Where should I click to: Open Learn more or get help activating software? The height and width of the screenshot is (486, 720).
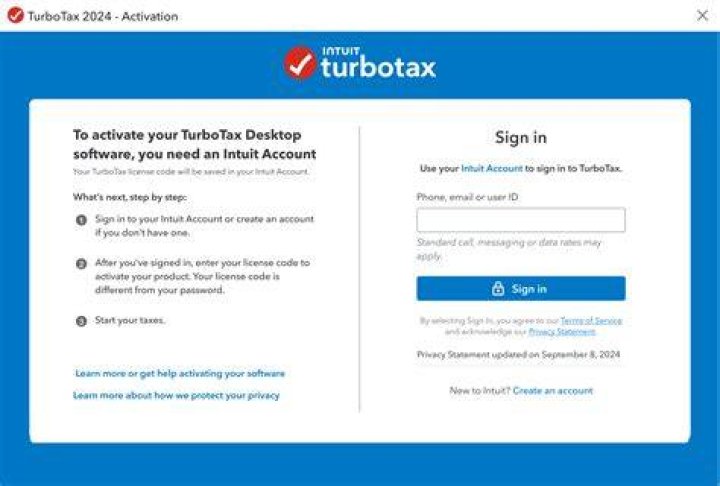180,373
